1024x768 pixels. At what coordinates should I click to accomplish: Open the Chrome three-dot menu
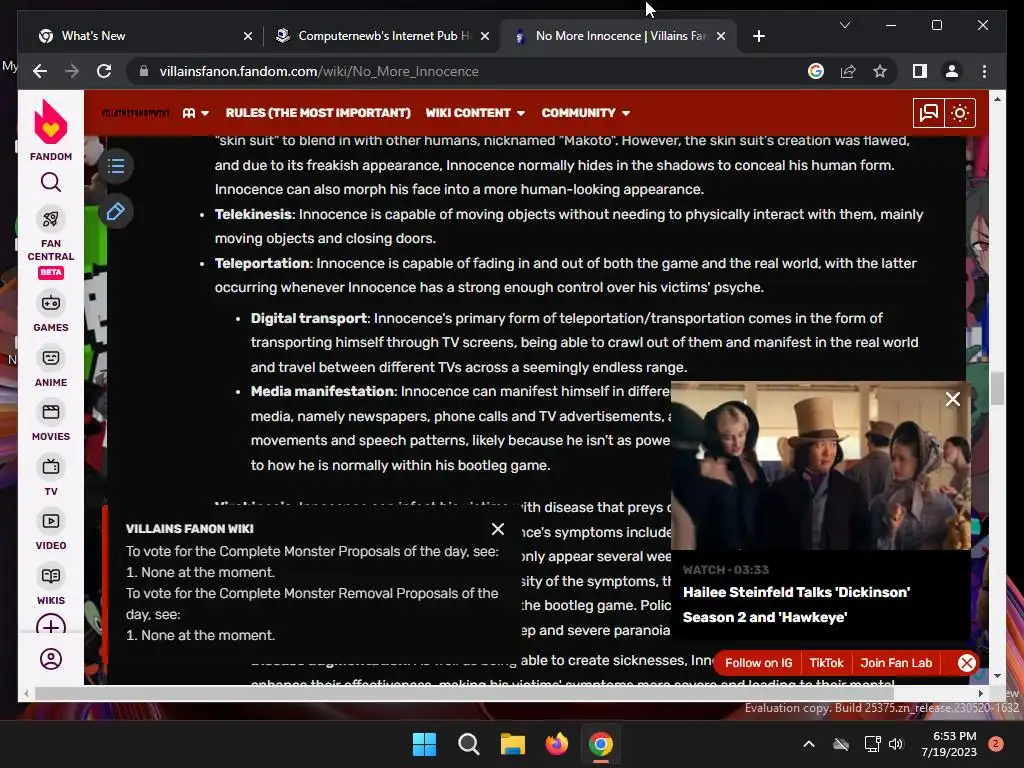pos(984,71)
